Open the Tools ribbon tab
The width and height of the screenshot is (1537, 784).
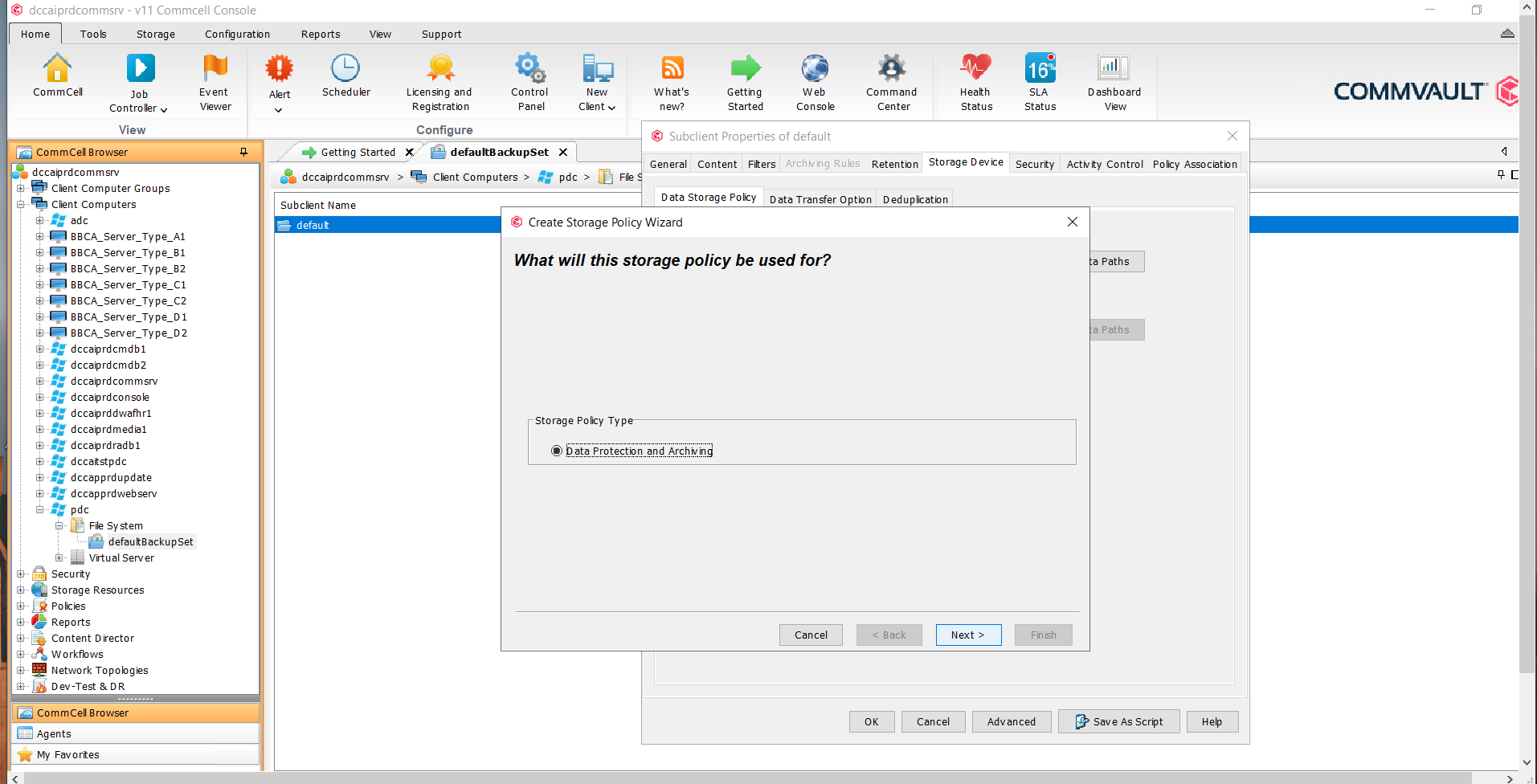(93, 34)
